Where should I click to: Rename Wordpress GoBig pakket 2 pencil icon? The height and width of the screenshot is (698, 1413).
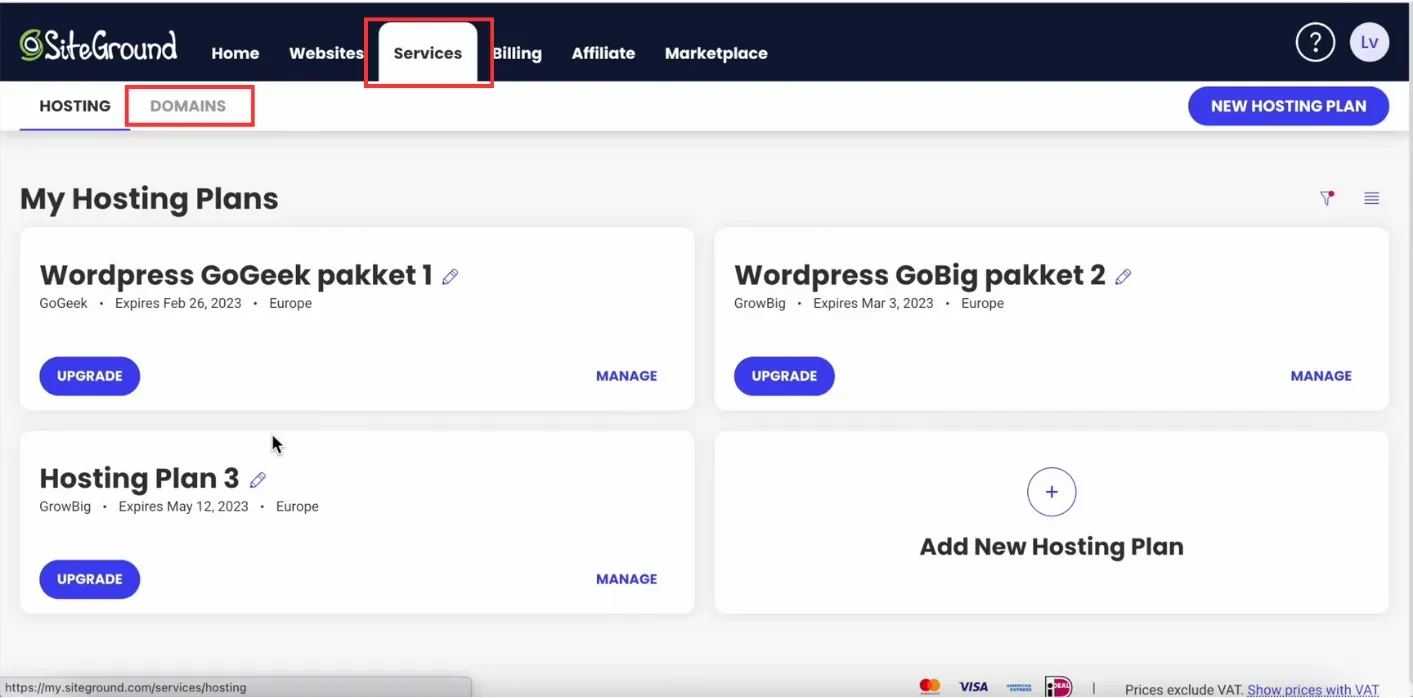click(1123, 277)
